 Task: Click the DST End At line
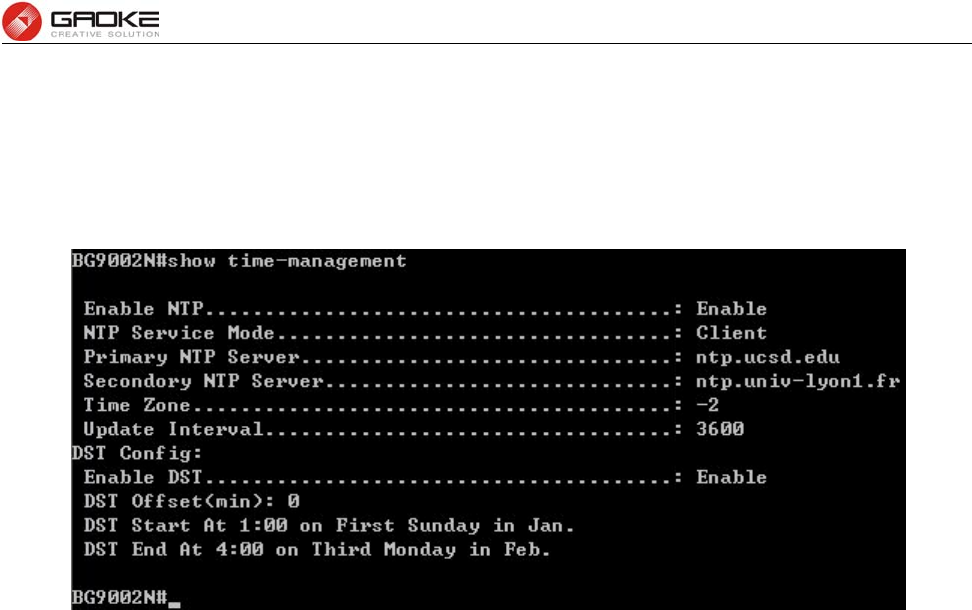coord(317,549)
